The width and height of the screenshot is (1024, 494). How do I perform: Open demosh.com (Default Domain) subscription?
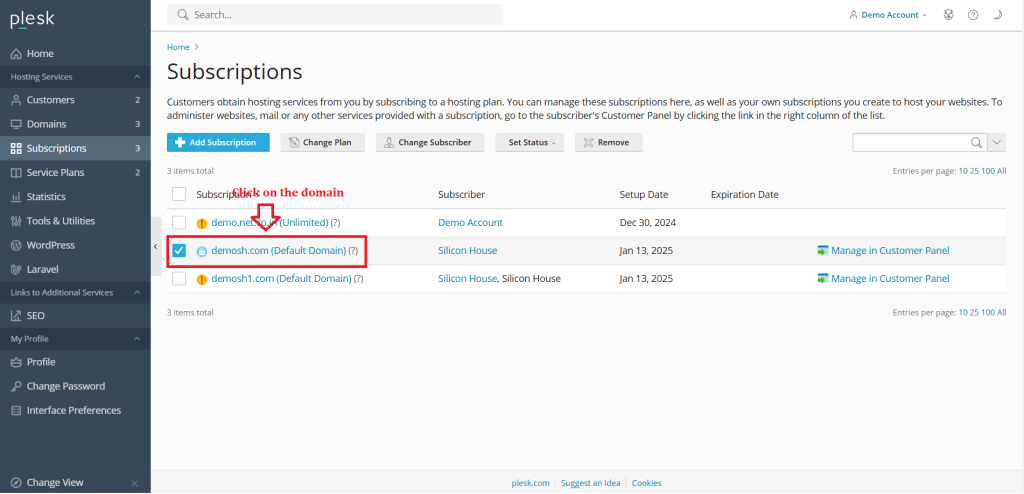tap(279, 250)
